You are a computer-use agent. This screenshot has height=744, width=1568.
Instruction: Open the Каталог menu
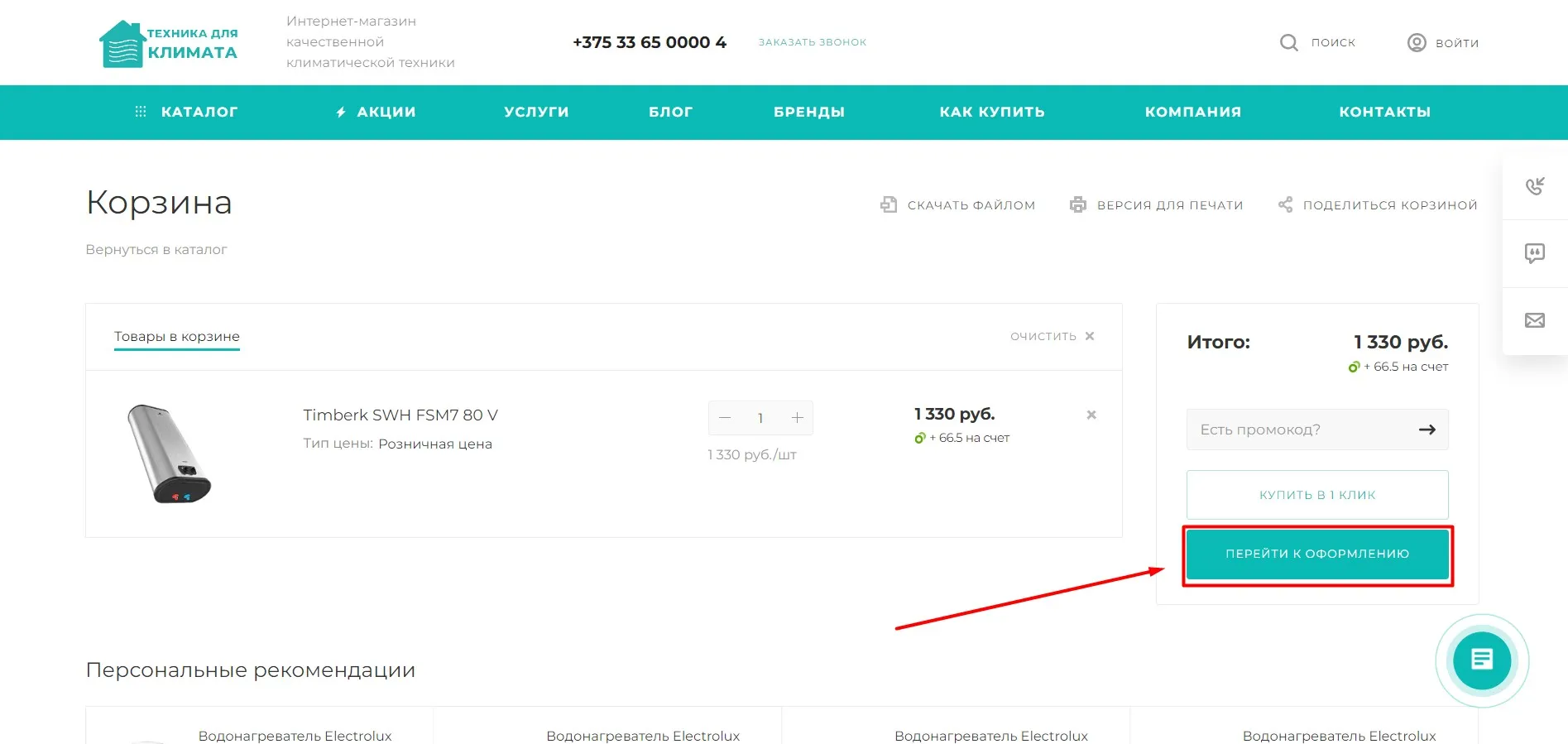click(x=186, y=112)
